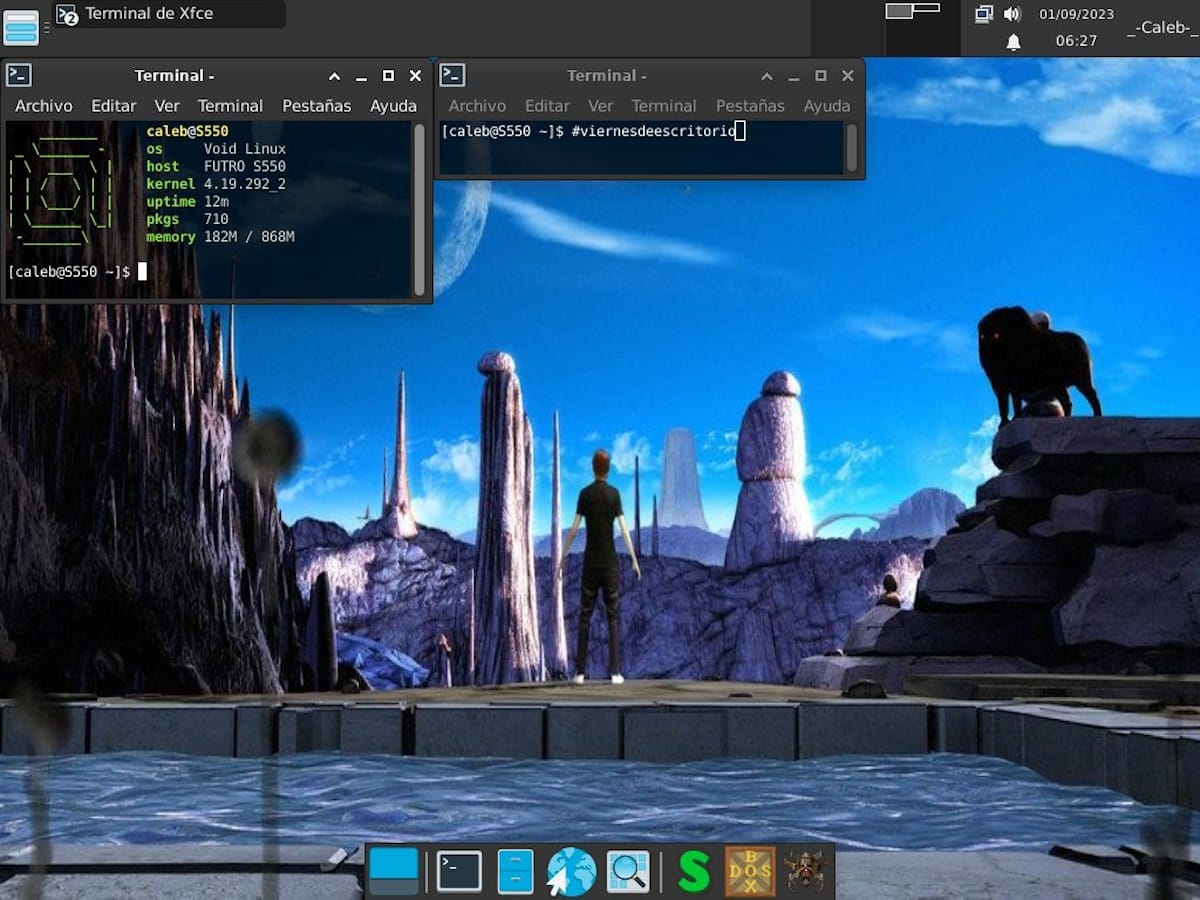Maximize the right terminal window
This screenshot has height=900, width=1200.
[x=821, y=76]
